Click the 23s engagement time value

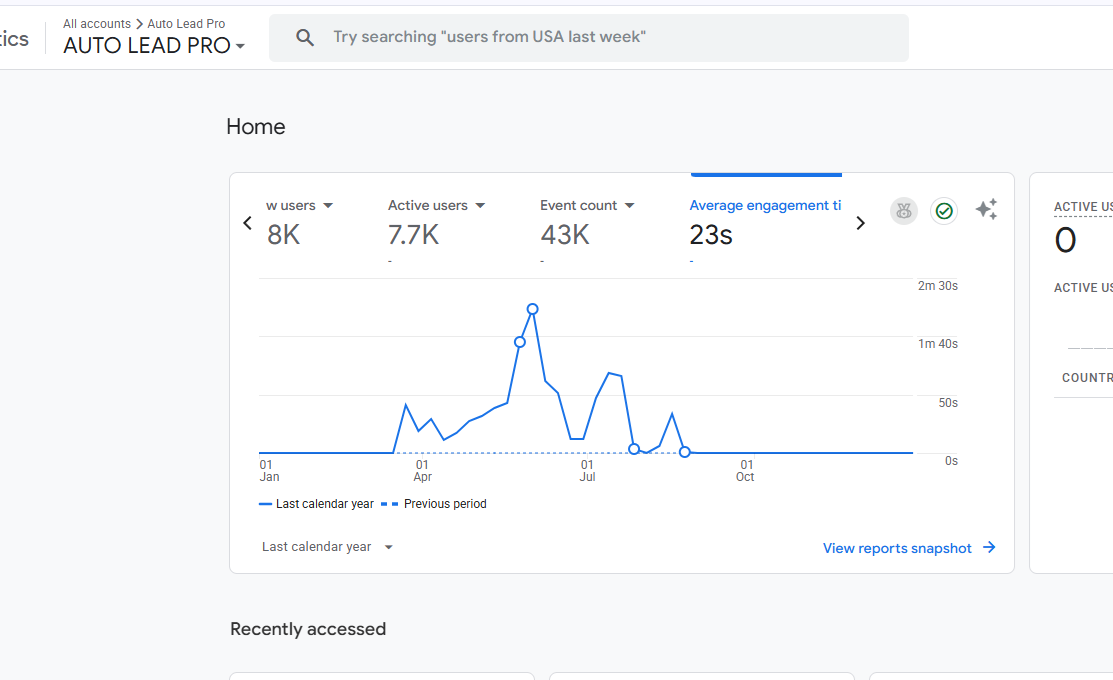[711, 235]
